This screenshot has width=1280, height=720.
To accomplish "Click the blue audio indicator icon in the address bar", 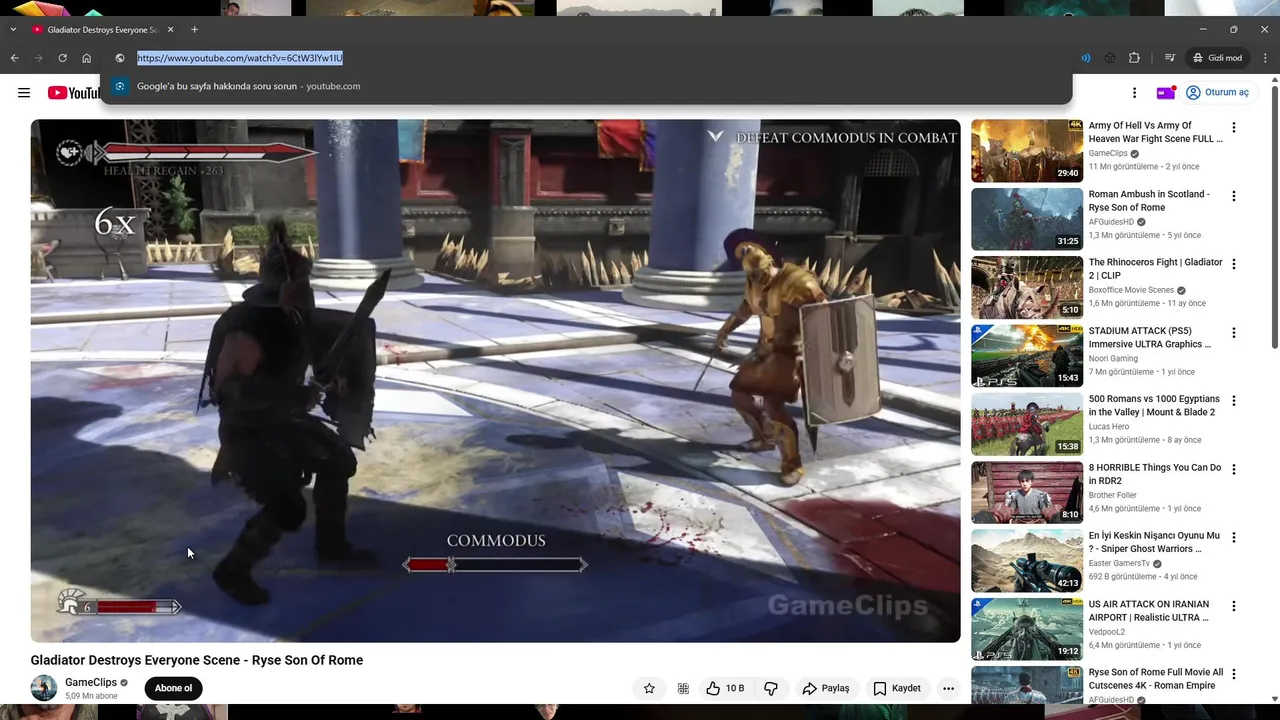I will (x=1085, y=58).
